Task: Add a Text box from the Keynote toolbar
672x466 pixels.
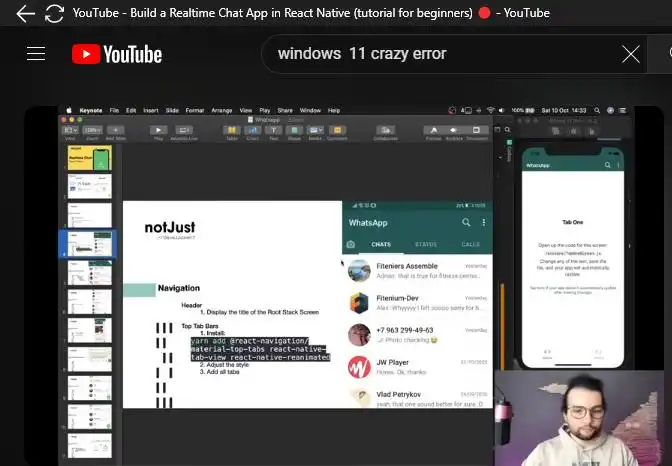Action: click(273, 130)
